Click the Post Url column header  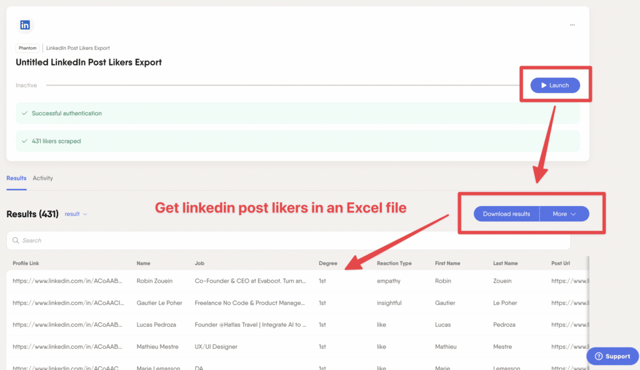click(x=560, y=264)
